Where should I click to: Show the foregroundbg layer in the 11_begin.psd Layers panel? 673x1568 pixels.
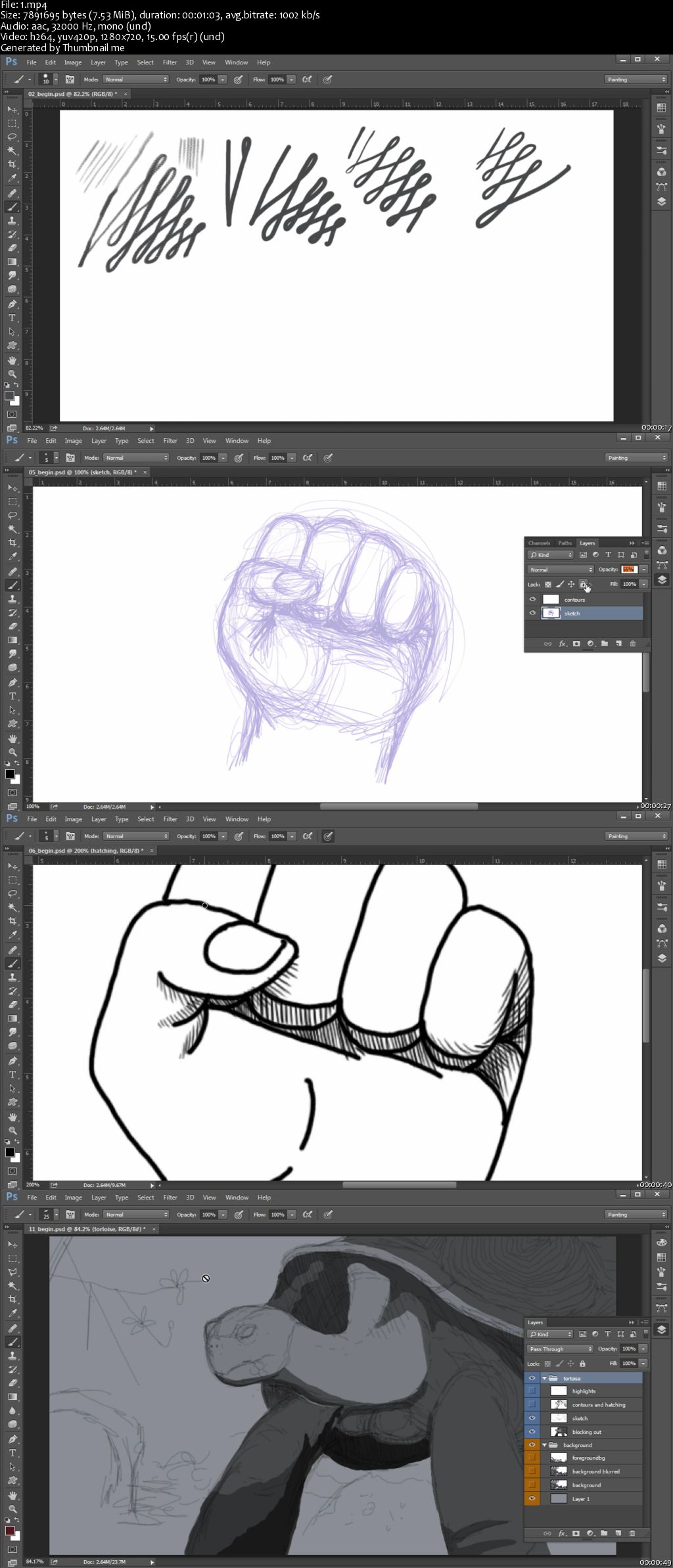532,1458
